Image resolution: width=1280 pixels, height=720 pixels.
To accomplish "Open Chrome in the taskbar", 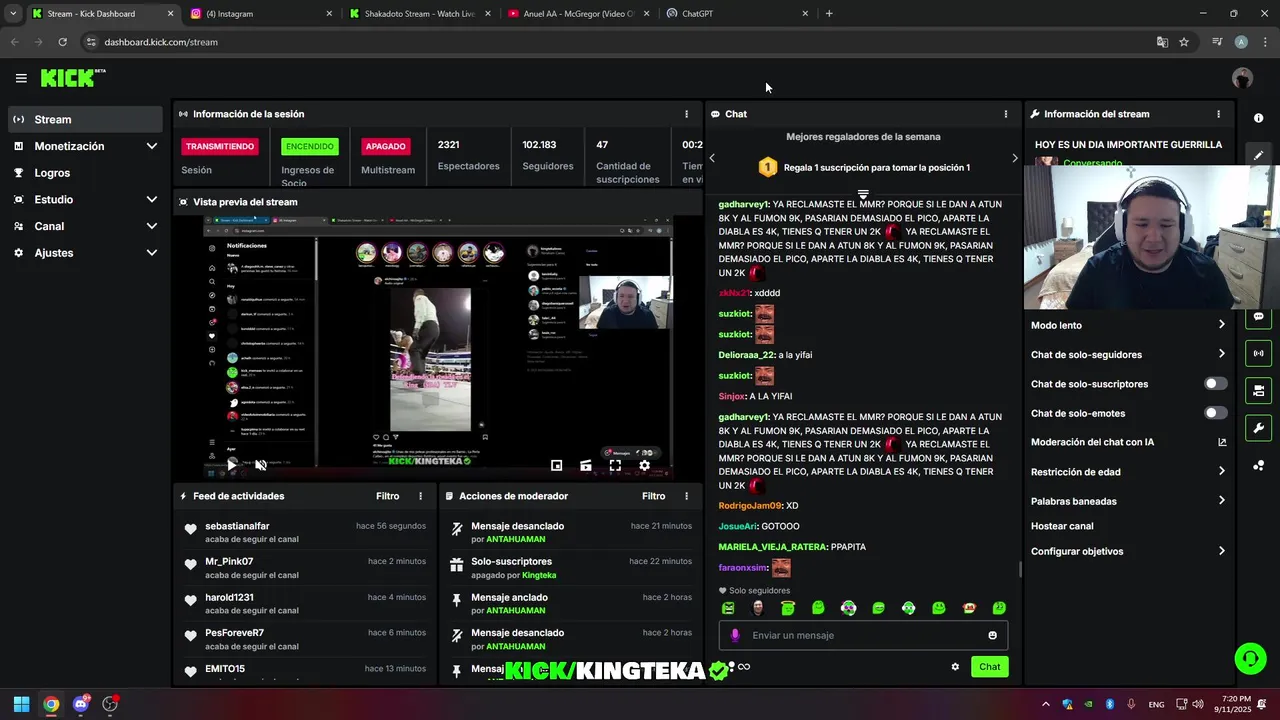I will pos(51,704).
